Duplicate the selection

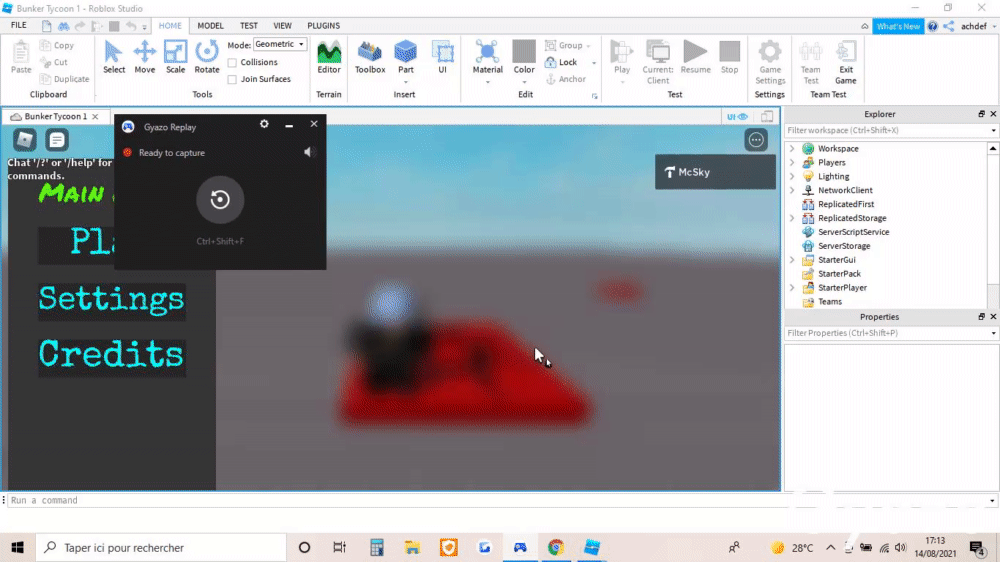pyautogui.click(x=64, y=78)
